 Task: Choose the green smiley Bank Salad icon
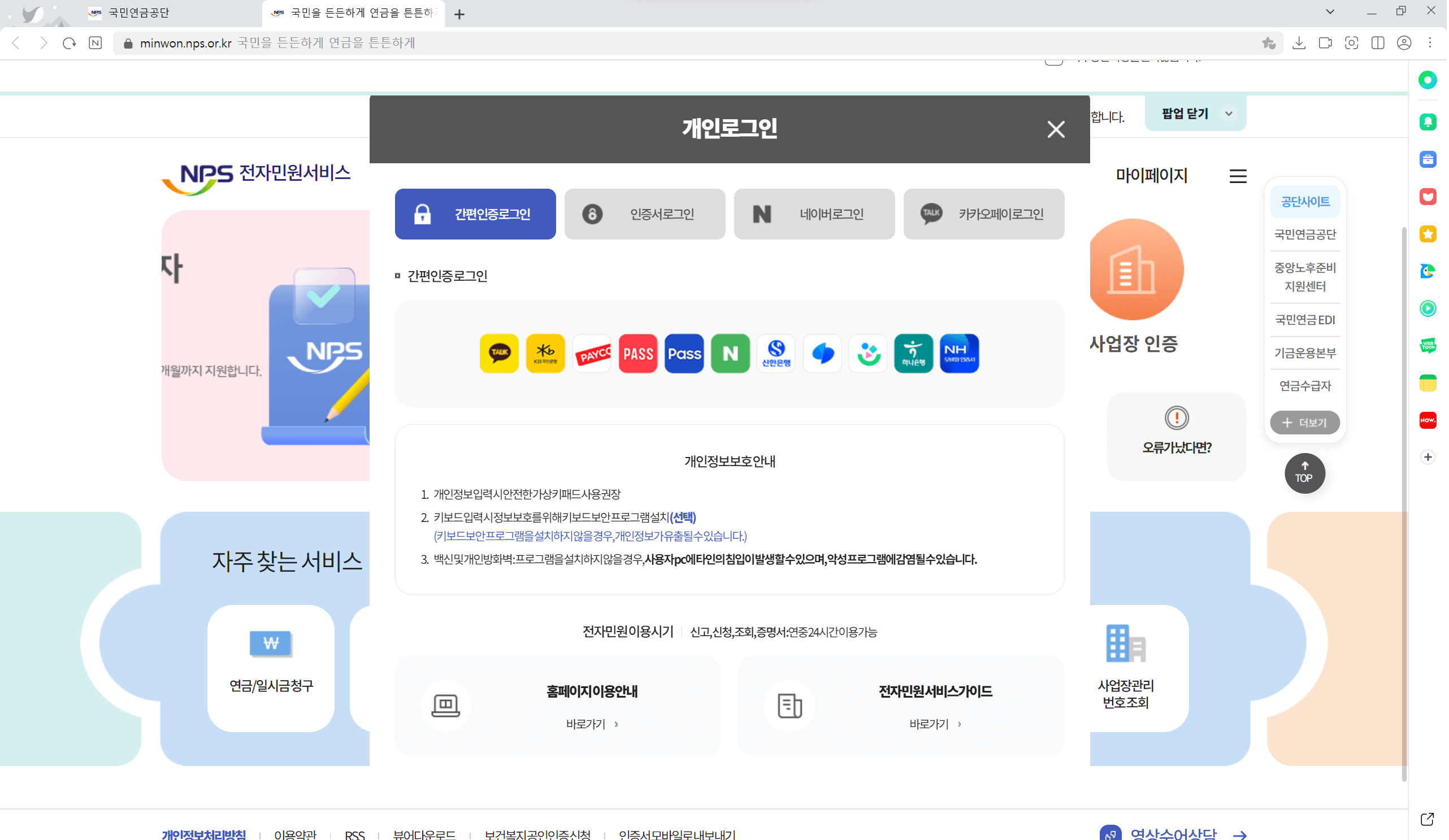coord(867,354)
